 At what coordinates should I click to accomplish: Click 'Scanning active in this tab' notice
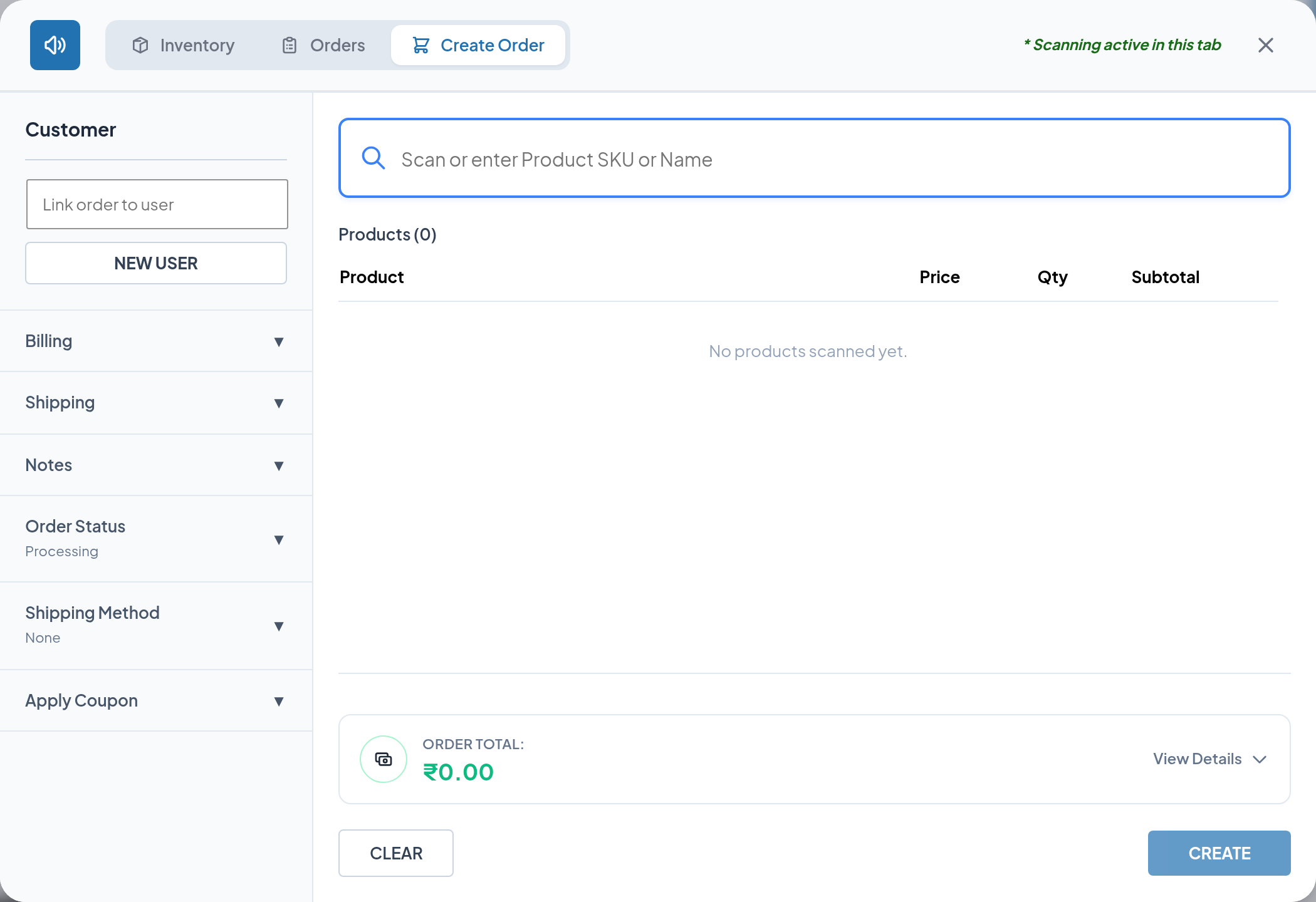click(x=1122, y=45)
